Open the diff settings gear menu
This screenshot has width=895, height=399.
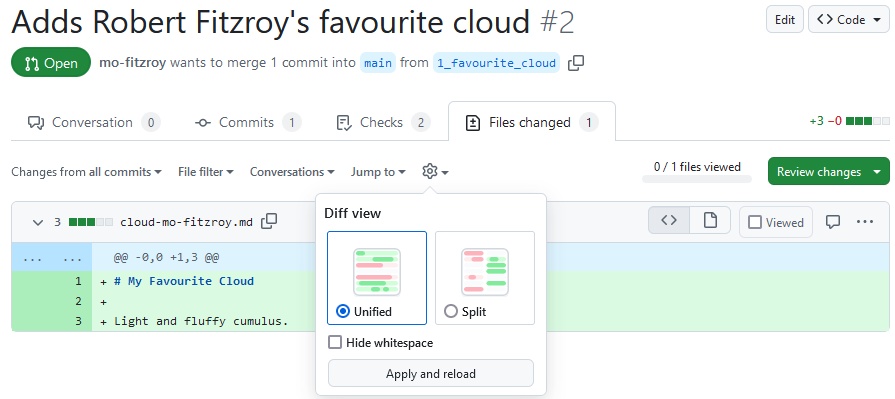(x=435, y=171)
